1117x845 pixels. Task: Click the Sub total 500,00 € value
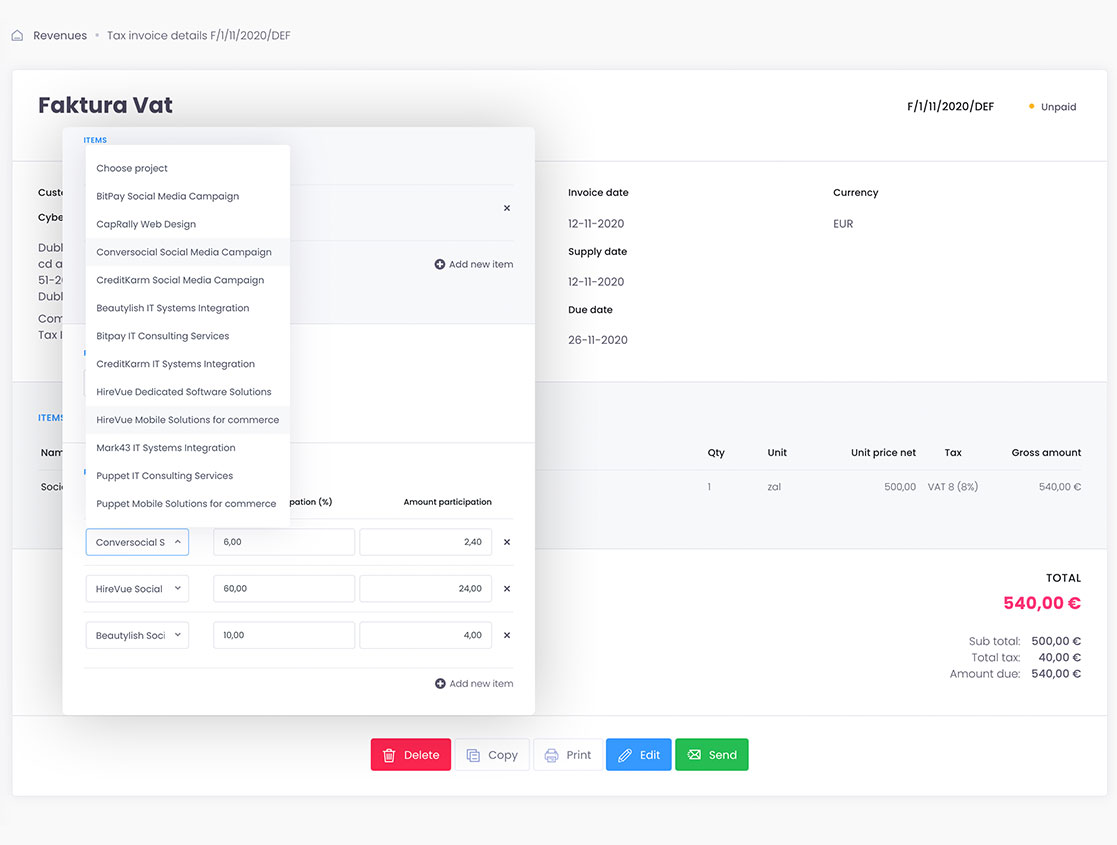coord(1056,641)
